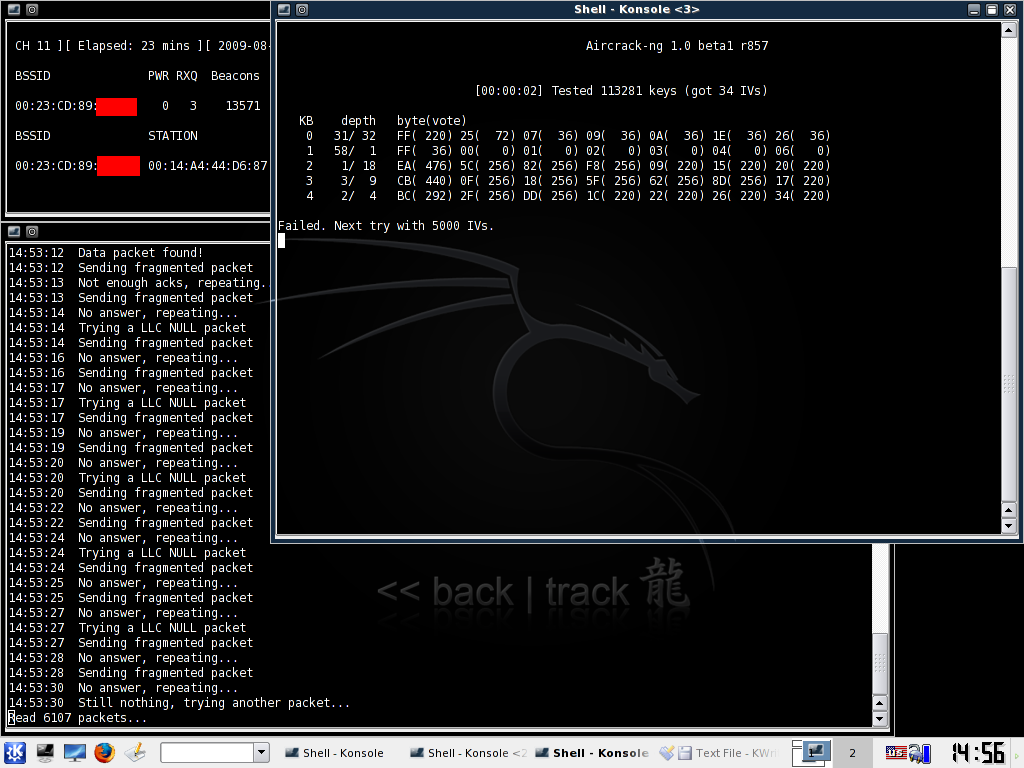Click 'Still nothing, trying another packet...' line
Screen dimensions: 1024x768
click(x=180, y=703)
